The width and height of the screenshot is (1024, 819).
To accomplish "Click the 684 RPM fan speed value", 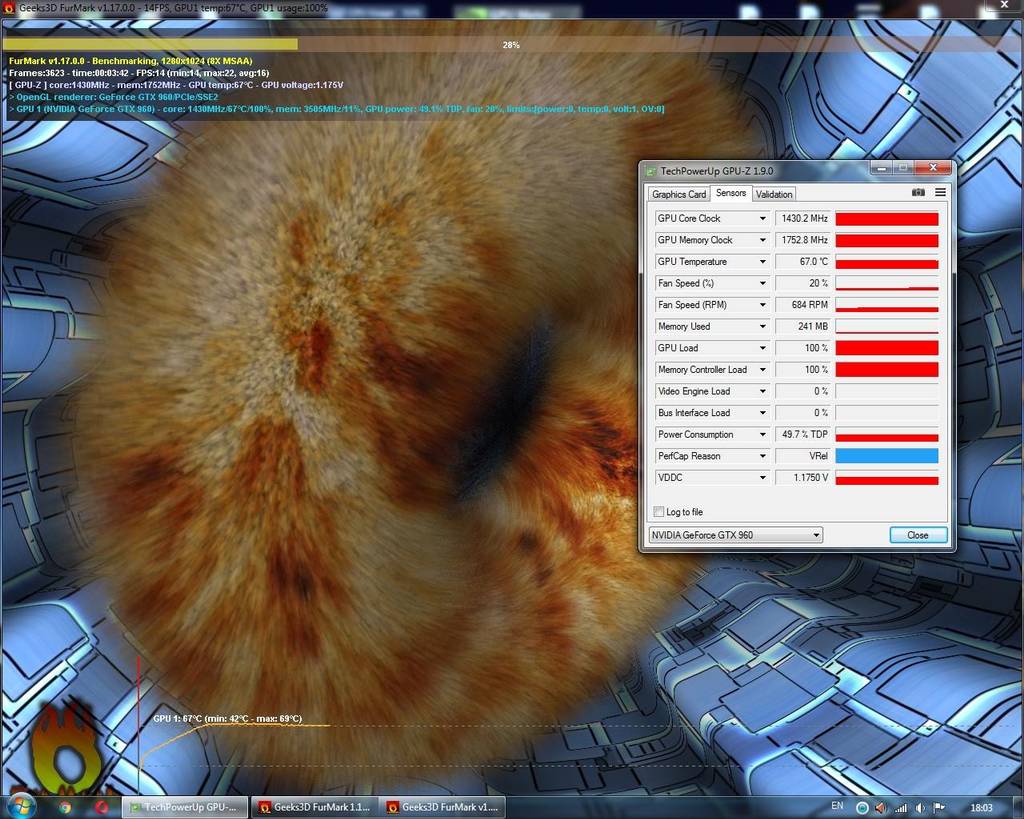I will [x=802, y=305].
